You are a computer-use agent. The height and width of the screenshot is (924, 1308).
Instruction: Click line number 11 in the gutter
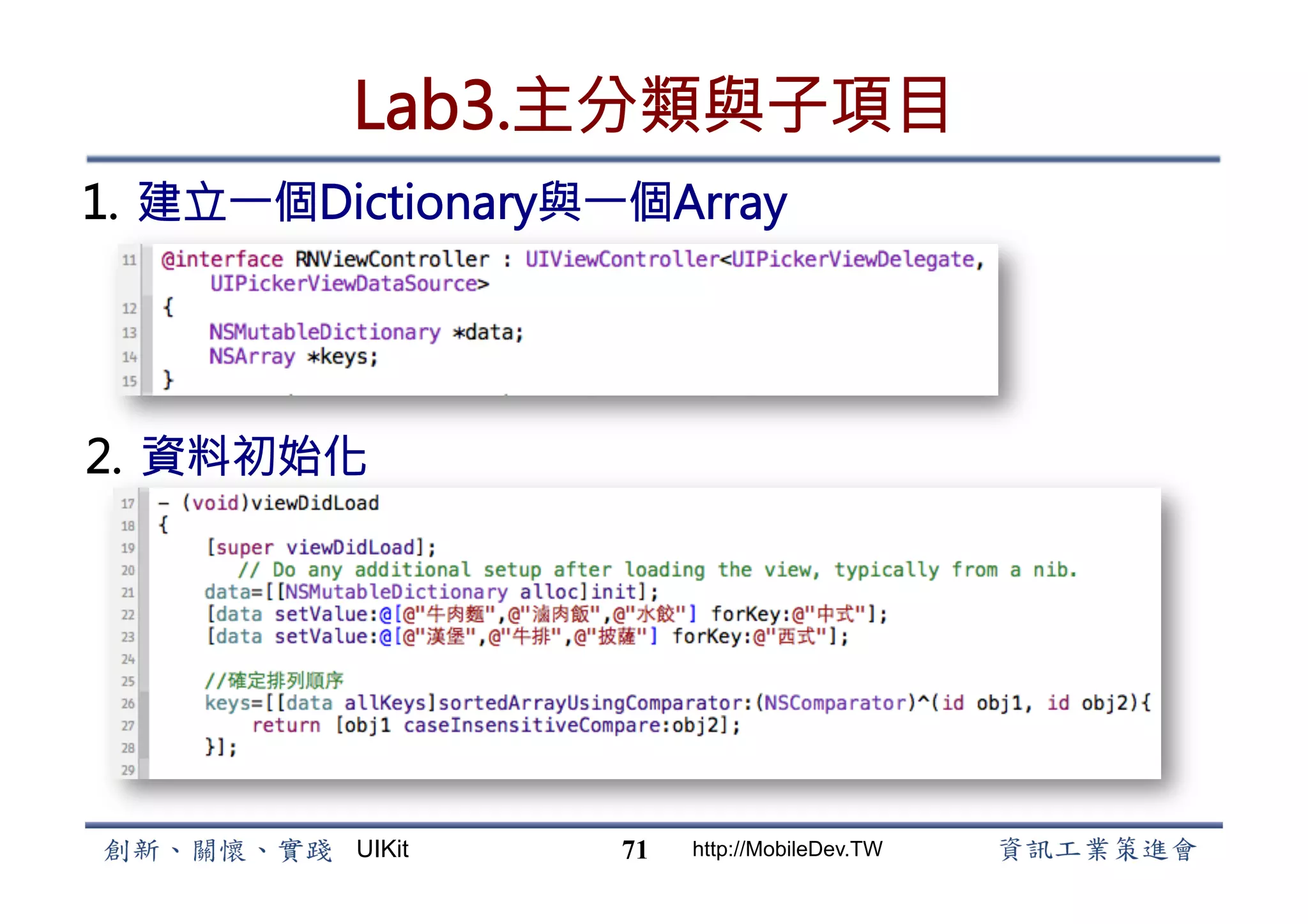pyautogui.click(x=130, y=261)
